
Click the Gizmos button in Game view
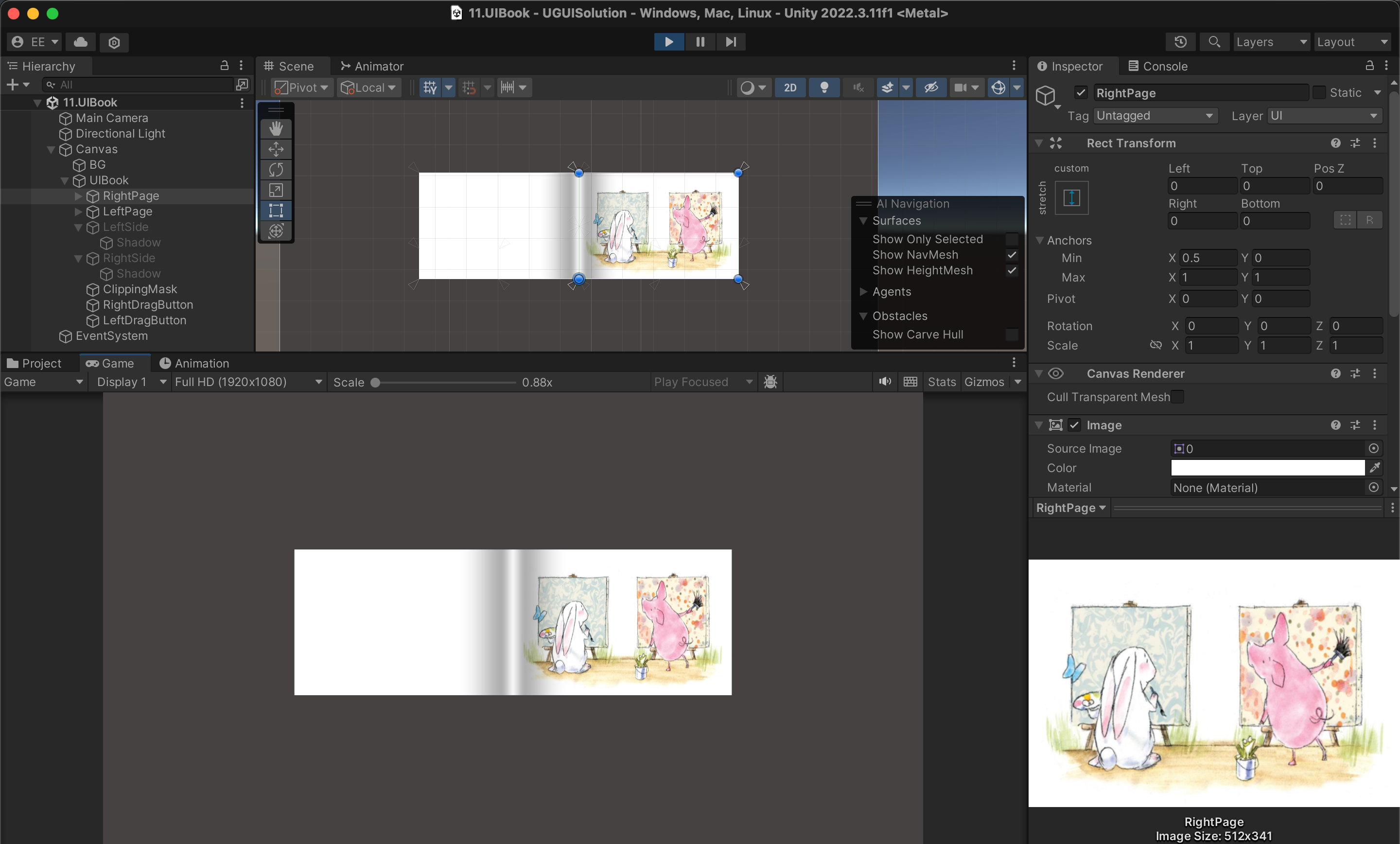(984, 382)
